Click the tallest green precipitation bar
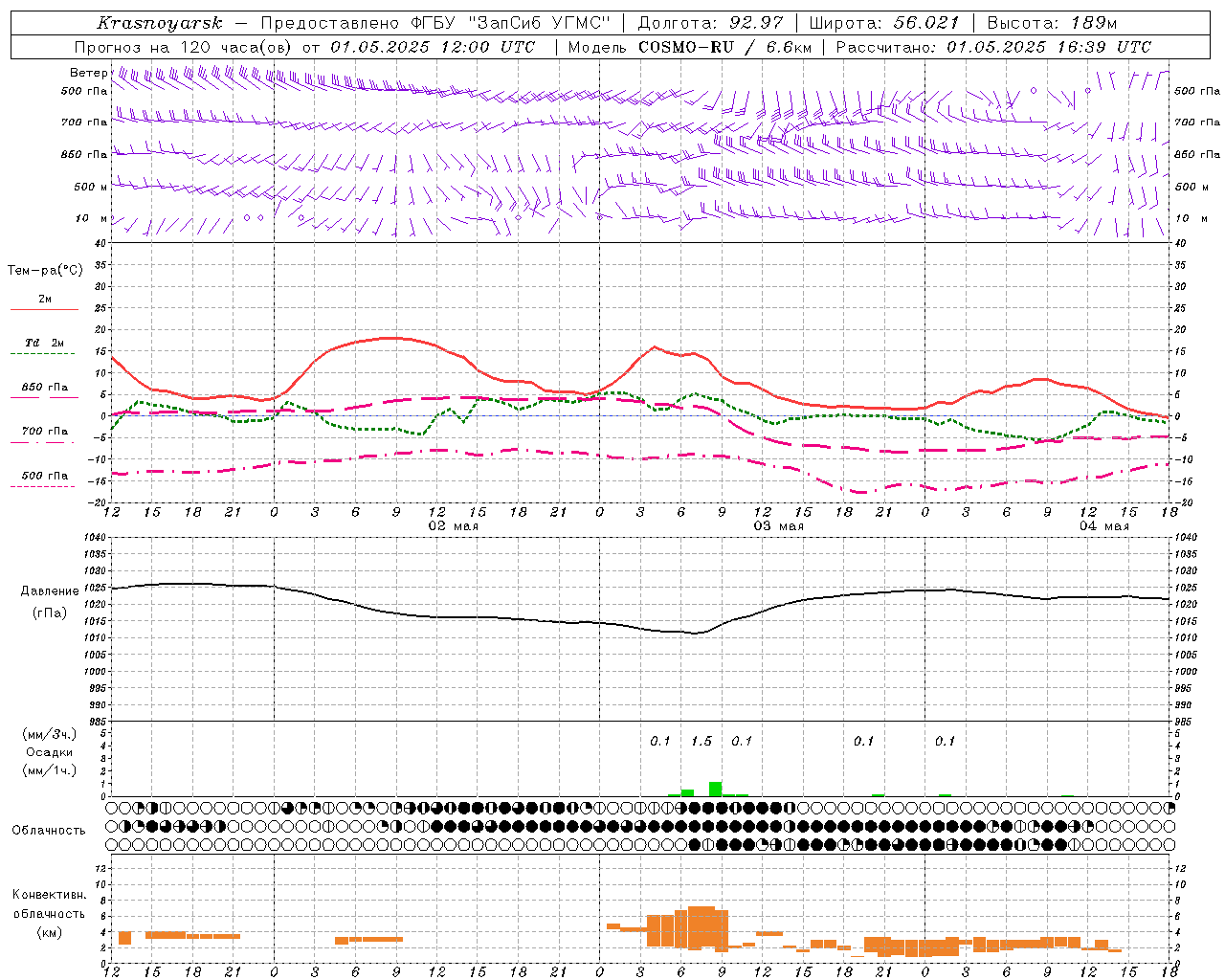1225x980 pixels. 715,789
